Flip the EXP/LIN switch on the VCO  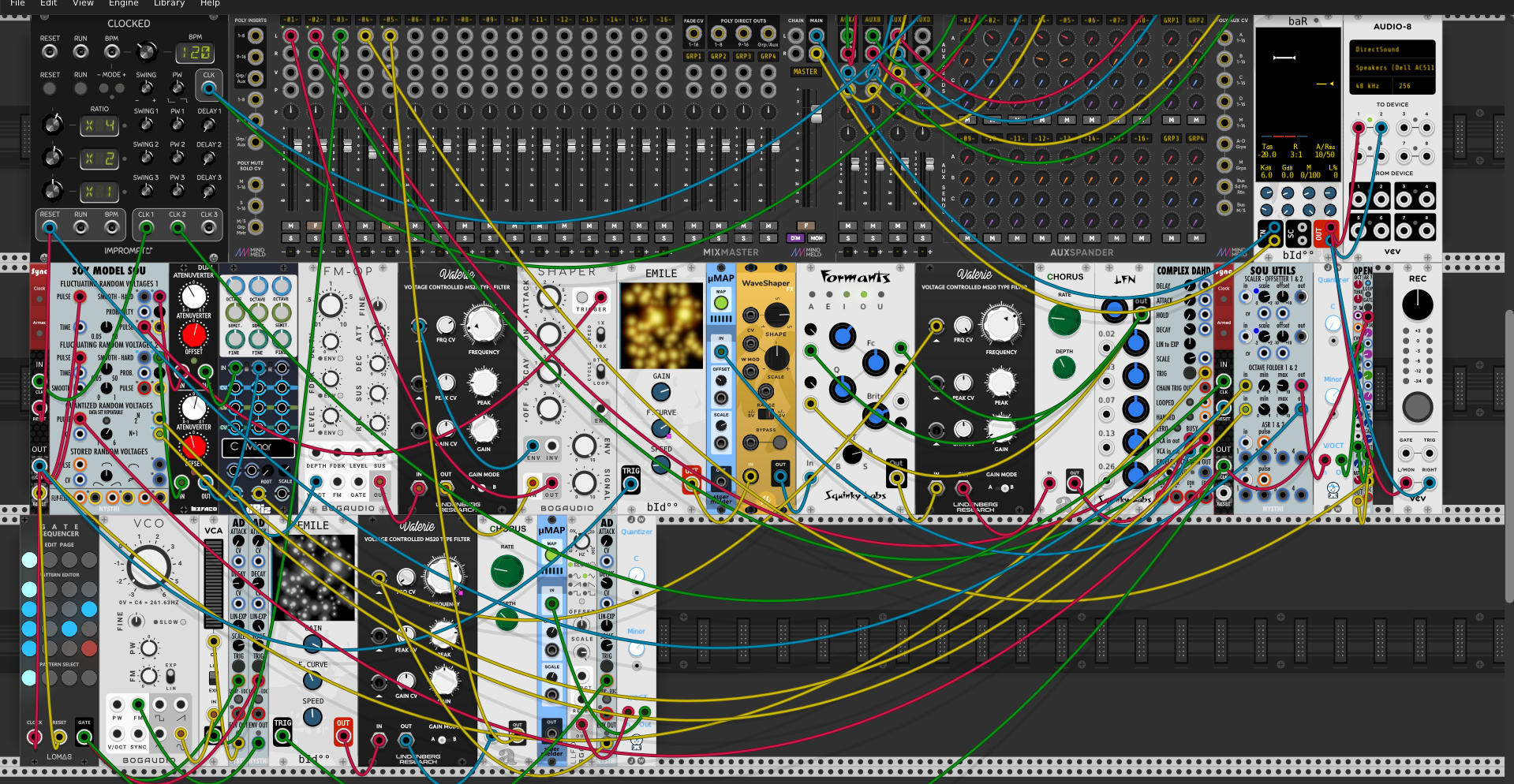coord(170,677)
